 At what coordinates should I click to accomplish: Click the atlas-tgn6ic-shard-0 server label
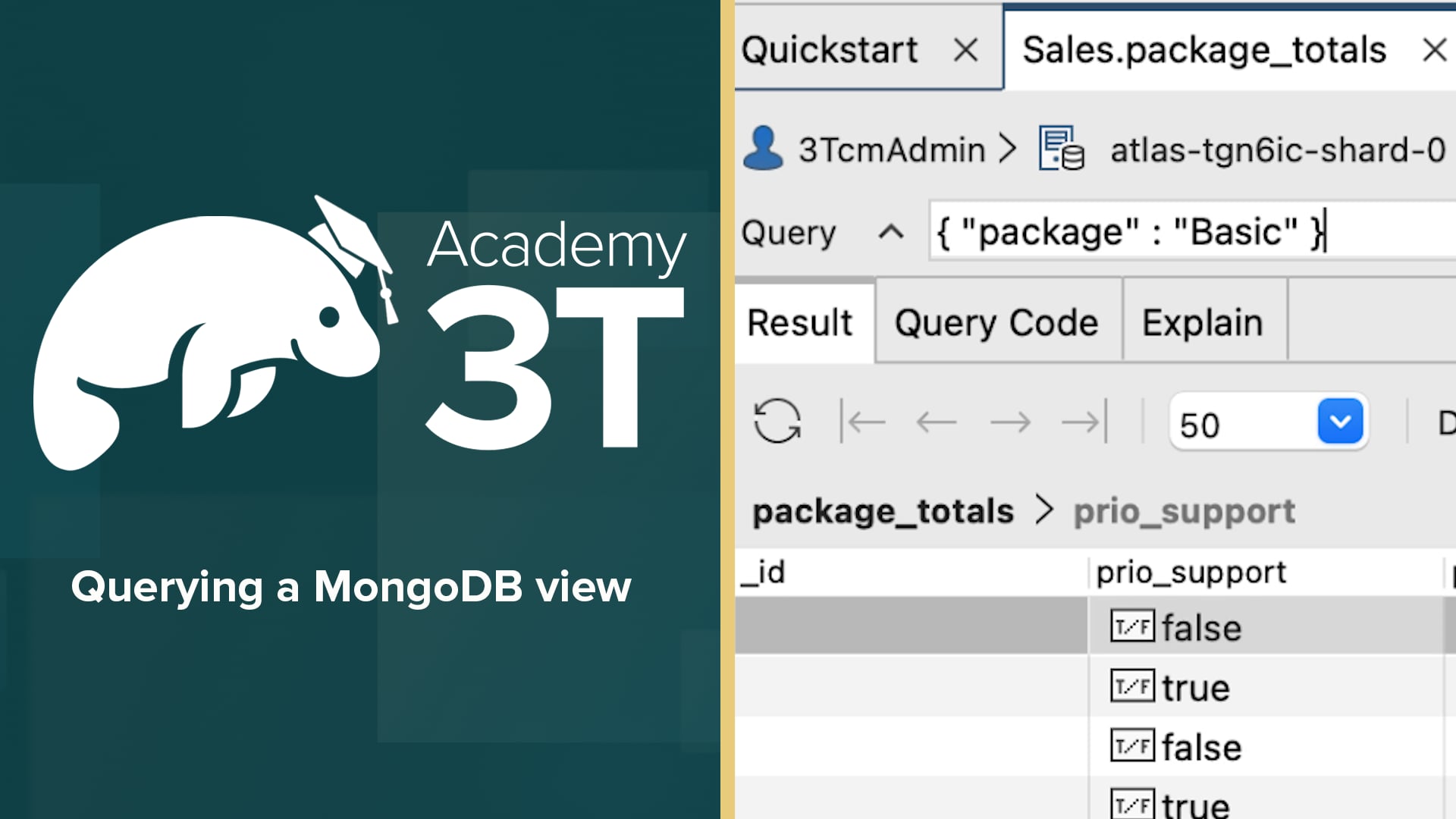tap(1279, 149)
